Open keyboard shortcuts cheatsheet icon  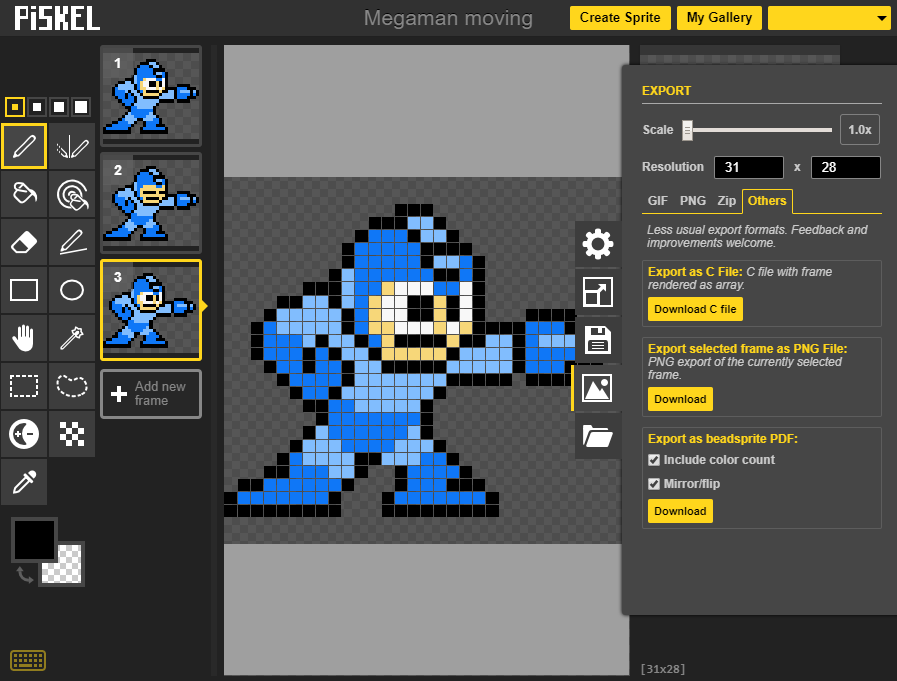(x=28, y=661)
